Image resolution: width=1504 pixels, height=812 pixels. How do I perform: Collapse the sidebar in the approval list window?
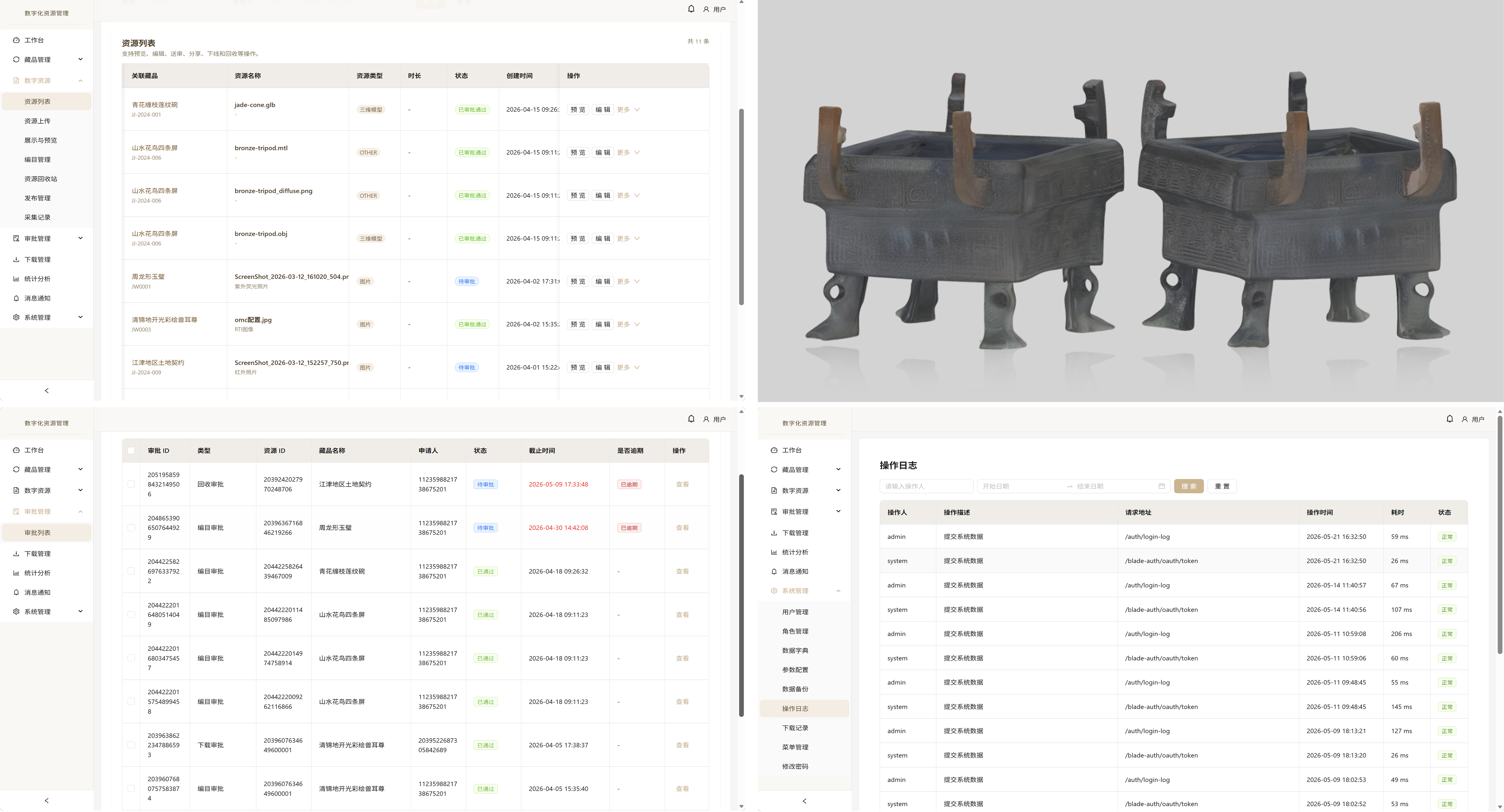tap(47, 800)
